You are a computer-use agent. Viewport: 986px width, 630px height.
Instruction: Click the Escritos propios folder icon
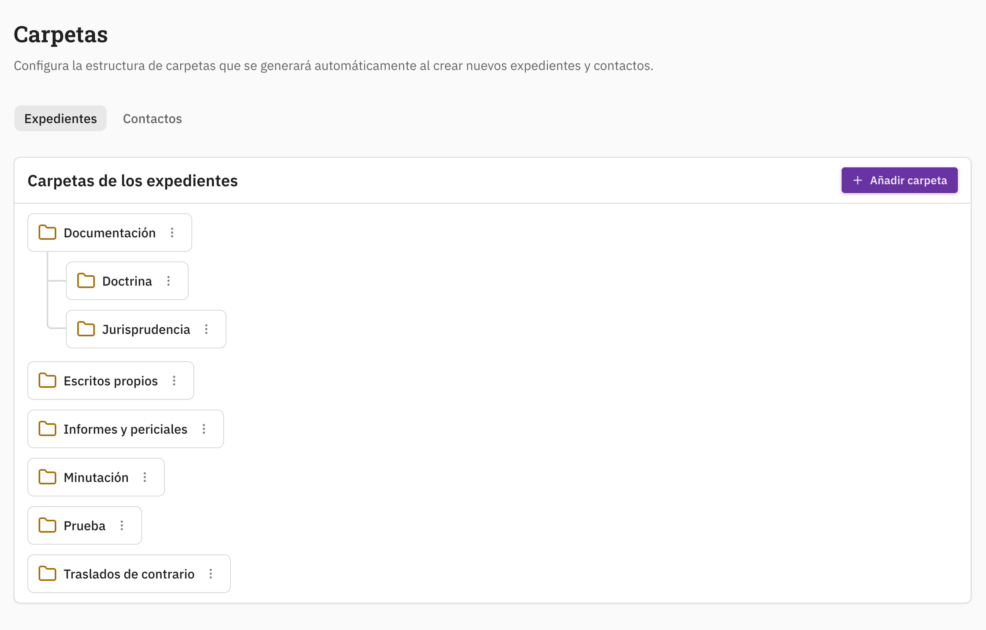point(47,381)
